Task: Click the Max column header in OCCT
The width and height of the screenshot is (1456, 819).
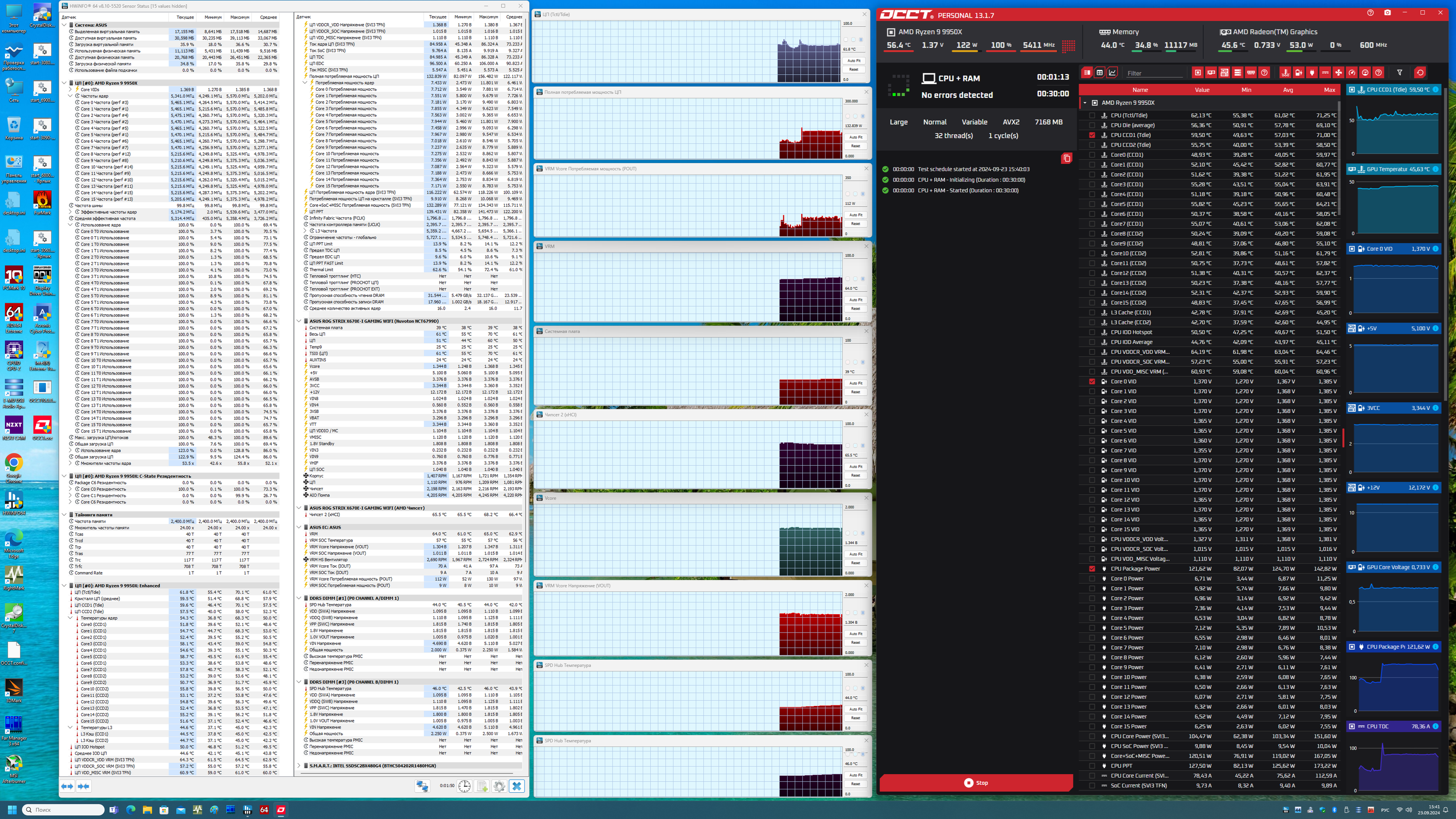Action: coord(1329,90)
